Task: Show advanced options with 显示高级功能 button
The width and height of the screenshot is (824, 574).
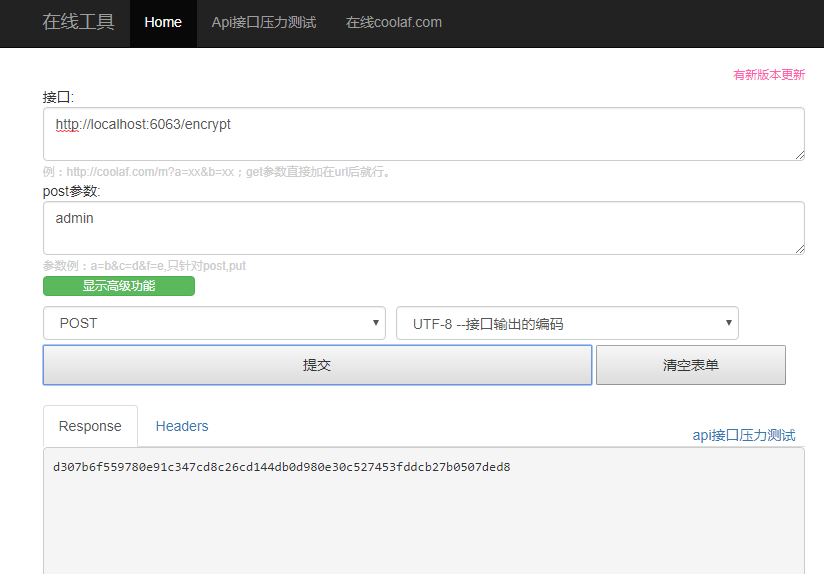Action: pos(119,286)
